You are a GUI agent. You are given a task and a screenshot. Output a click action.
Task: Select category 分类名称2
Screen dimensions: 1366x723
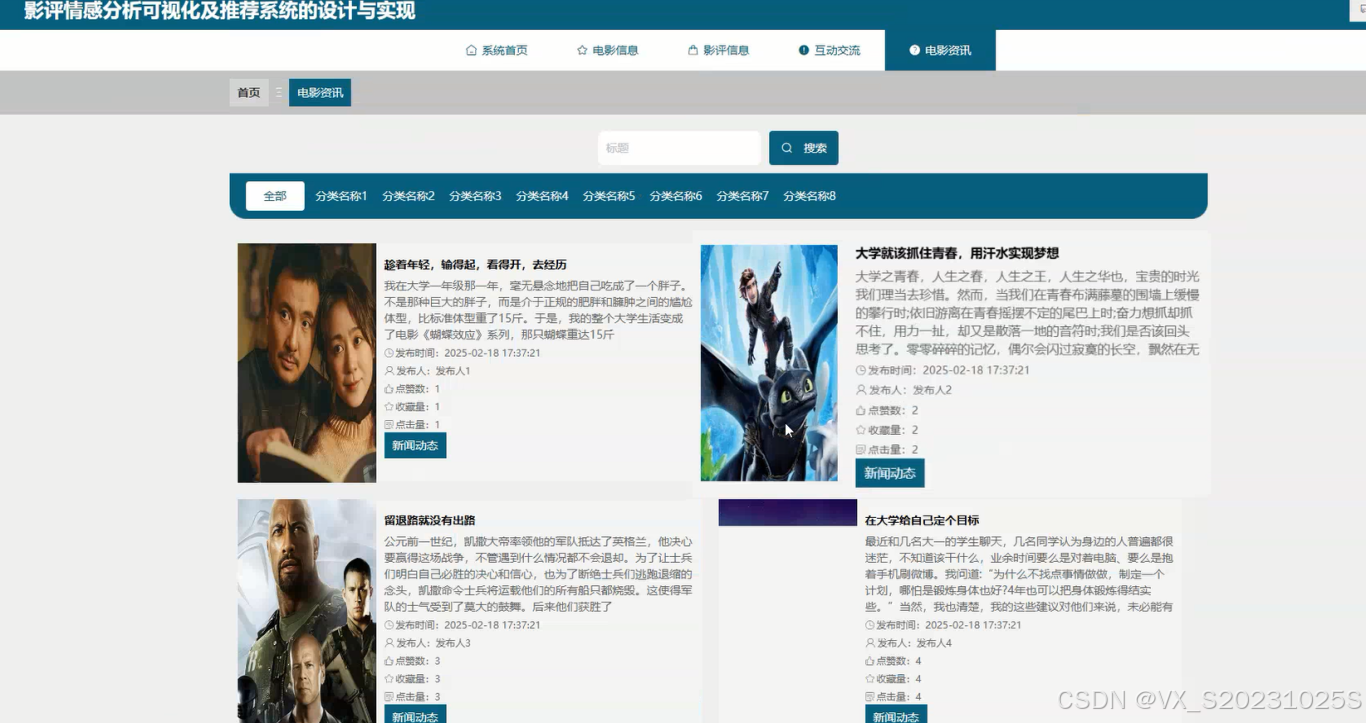click(408, 196)
